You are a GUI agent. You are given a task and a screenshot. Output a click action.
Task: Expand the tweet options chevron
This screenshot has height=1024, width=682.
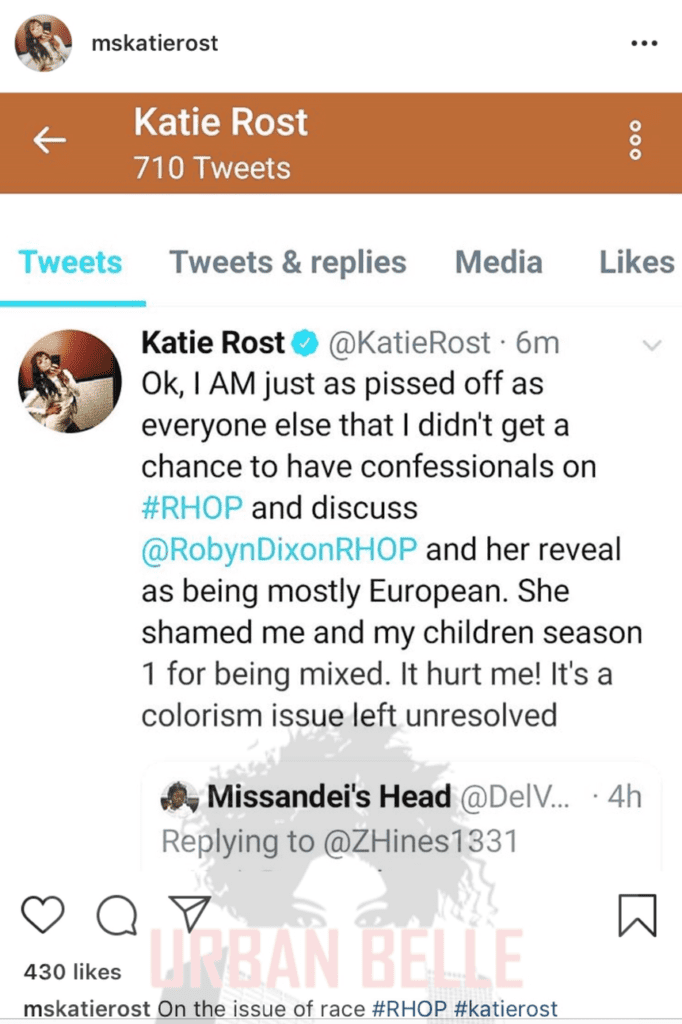click(x=653, y=343)
